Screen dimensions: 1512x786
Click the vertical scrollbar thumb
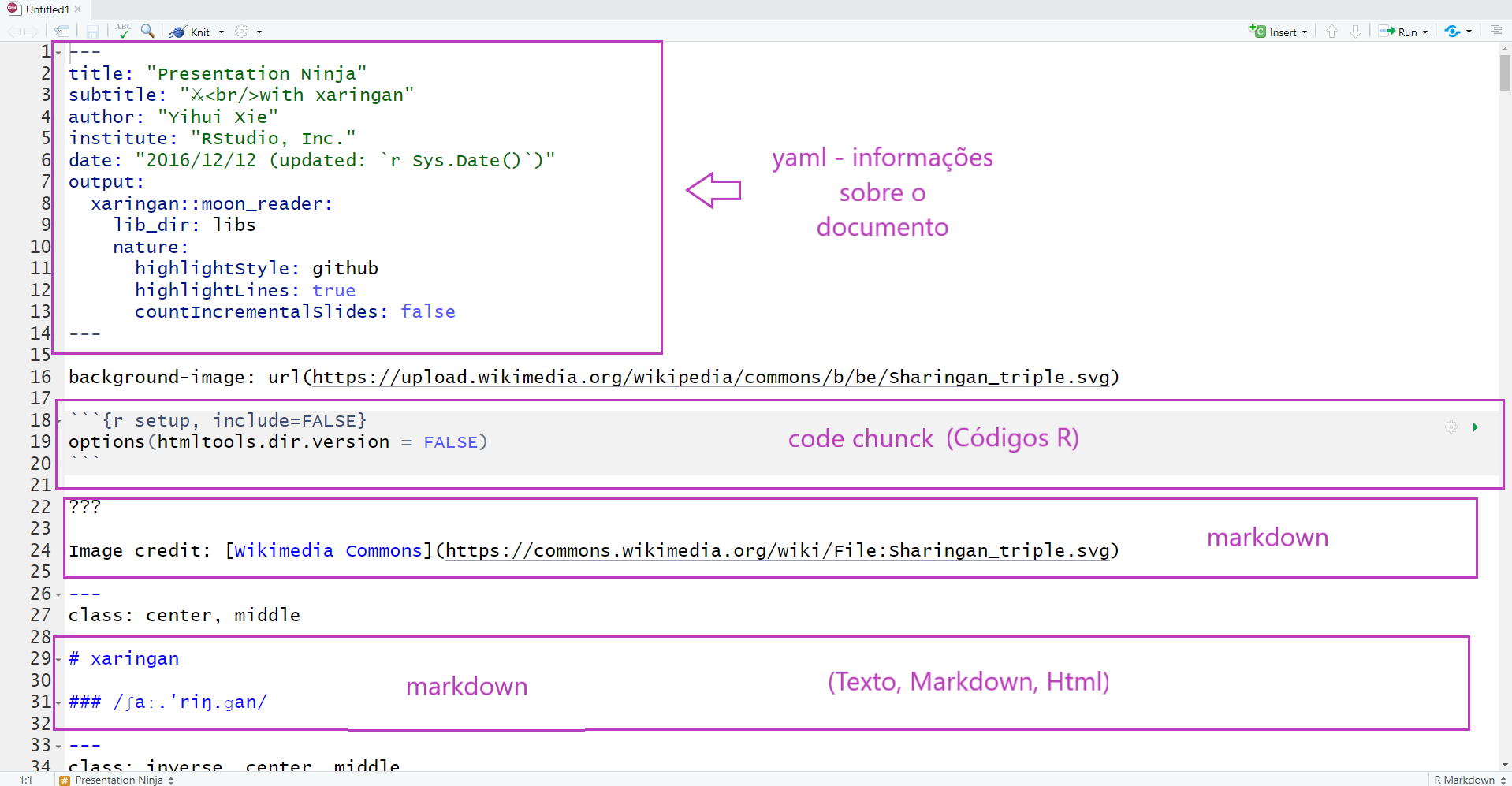1505,73
